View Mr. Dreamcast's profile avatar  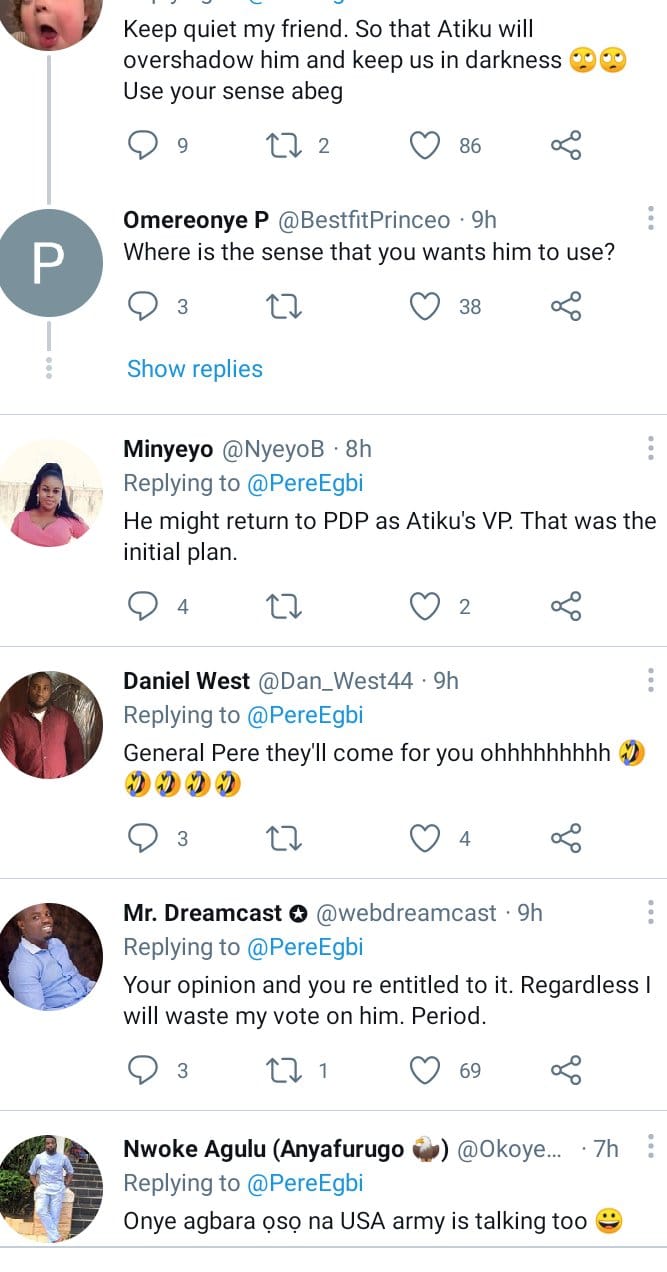[x=52, y=956]
